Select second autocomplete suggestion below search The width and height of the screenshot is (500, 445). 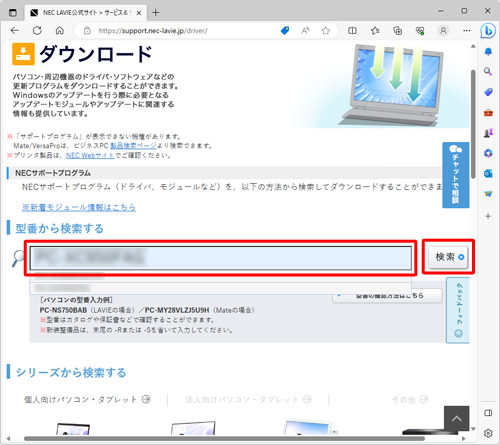point(220,288)
